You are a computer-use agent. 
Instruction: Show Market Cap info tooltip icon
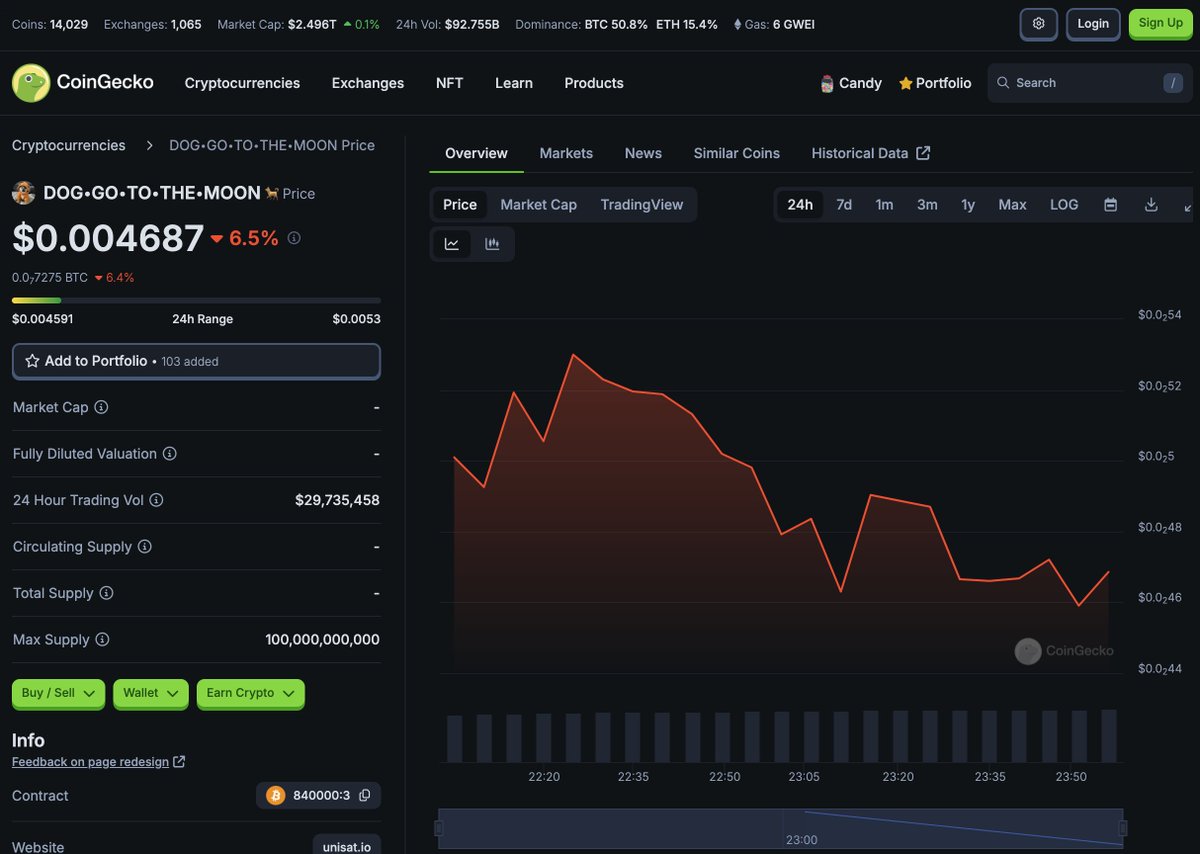(x=101, y=407)
